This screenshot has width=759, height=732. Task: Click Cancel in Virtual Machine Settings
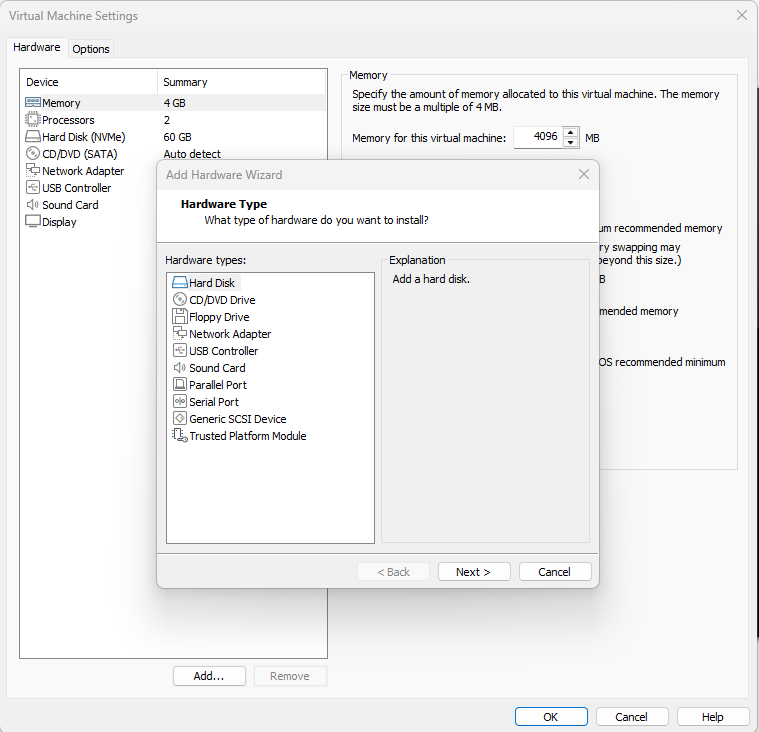[632, 717]
